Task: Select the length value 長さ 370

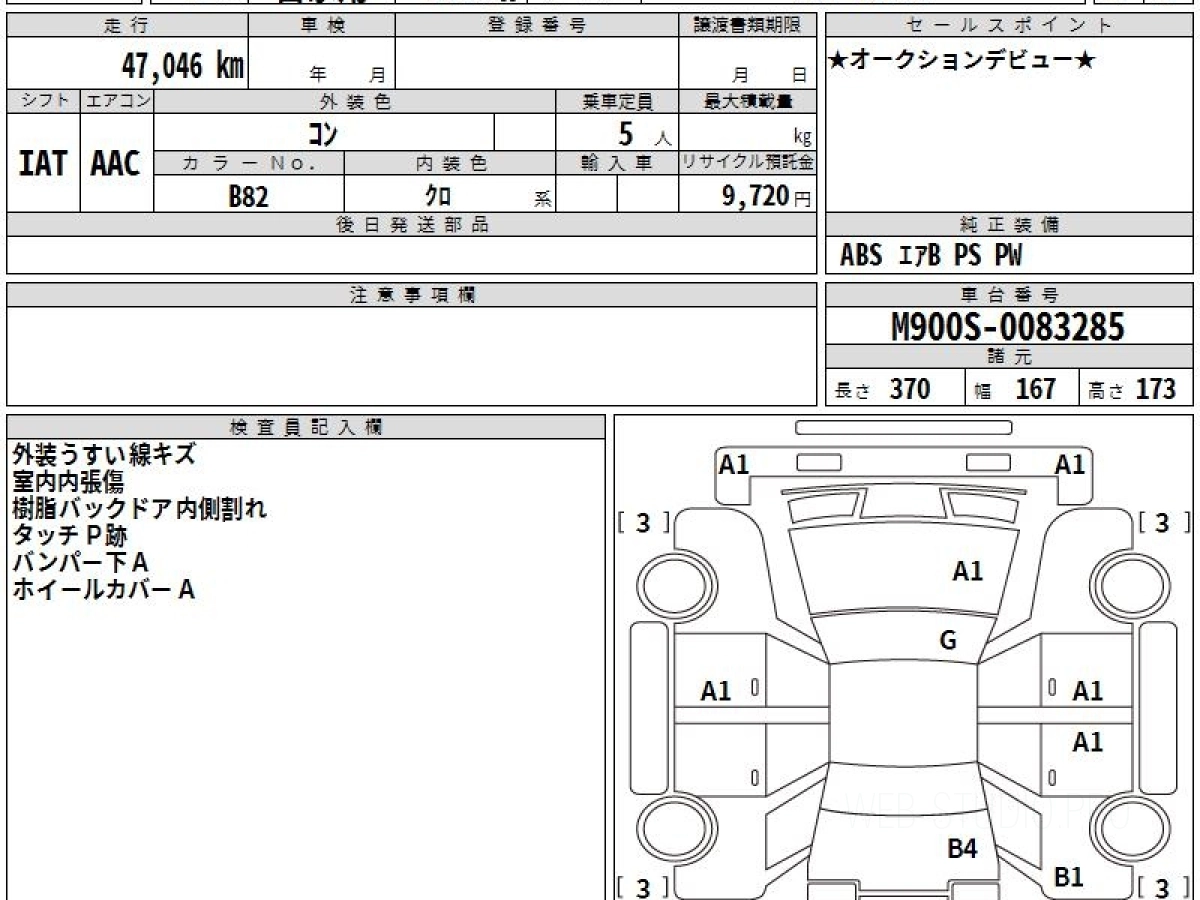Action: pyautogui.click(x=883, y=389)
